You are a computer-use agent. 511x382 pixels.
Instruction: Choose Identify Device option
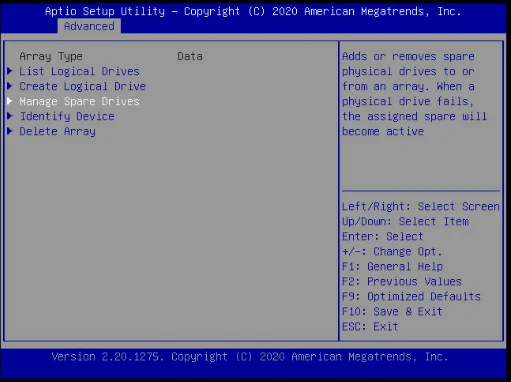point(67,116)
